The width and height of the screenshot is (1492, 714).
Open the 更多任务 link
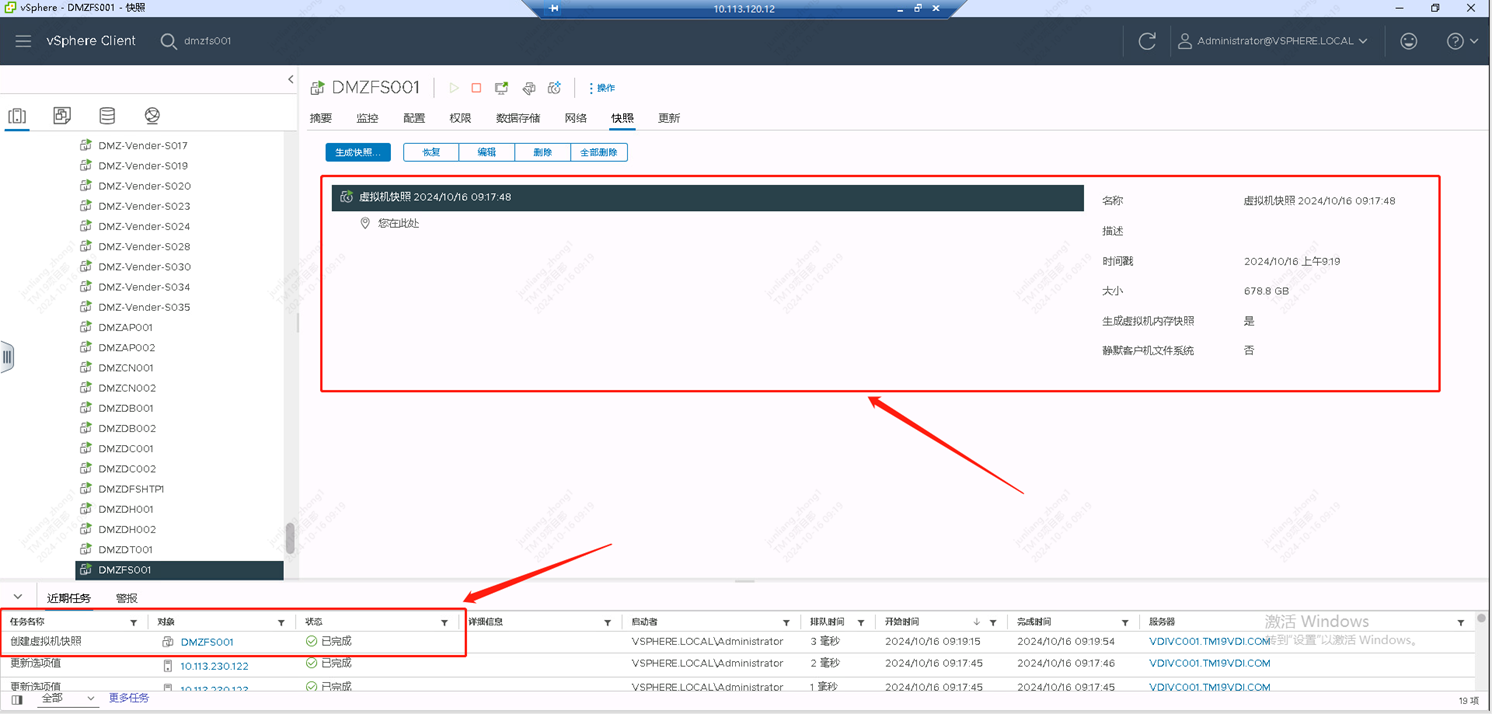click(129, 698)
